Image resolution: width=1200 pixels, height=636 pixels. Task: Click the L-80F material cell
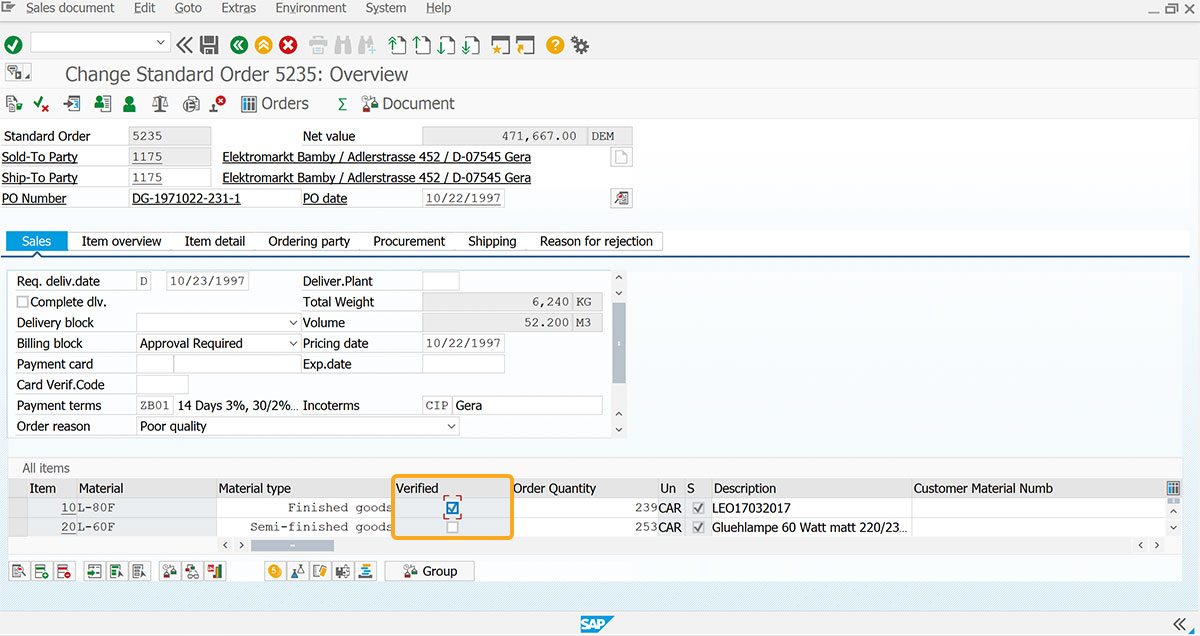pyautogui.click(x=148, y=508)
